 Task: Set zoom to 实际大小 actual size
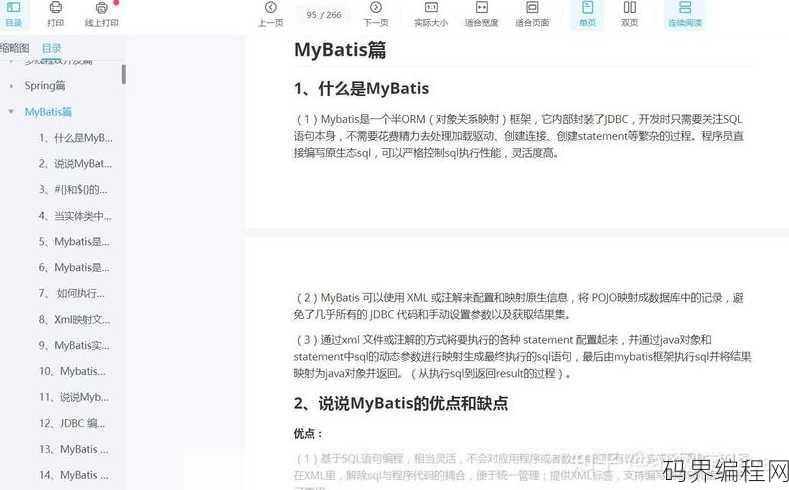click(431, 14)
